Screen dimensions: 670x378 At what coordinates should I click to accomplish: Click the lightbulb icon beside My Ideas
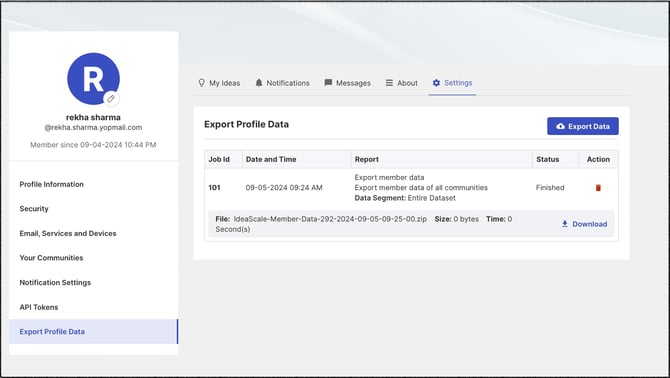(x=202, y=82)
